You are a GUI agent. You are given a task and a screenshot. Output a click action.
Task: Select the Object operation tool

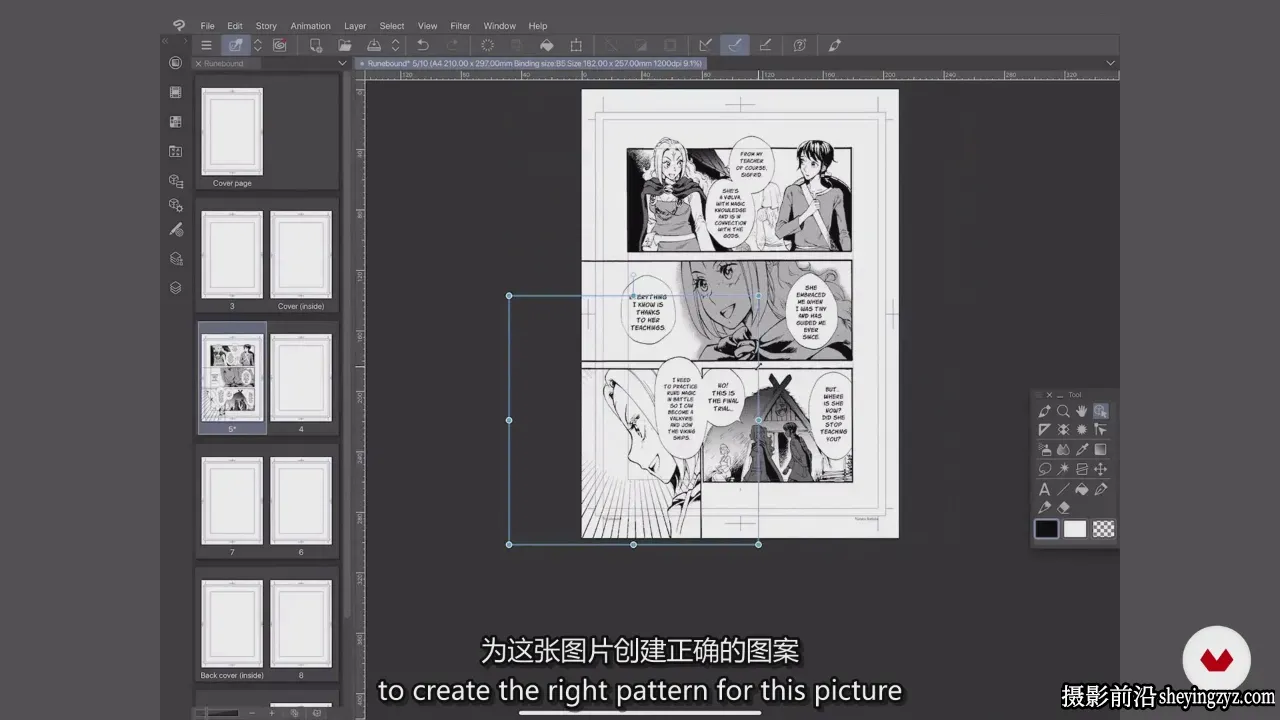pyautogui.click(x=1101, y=411)
